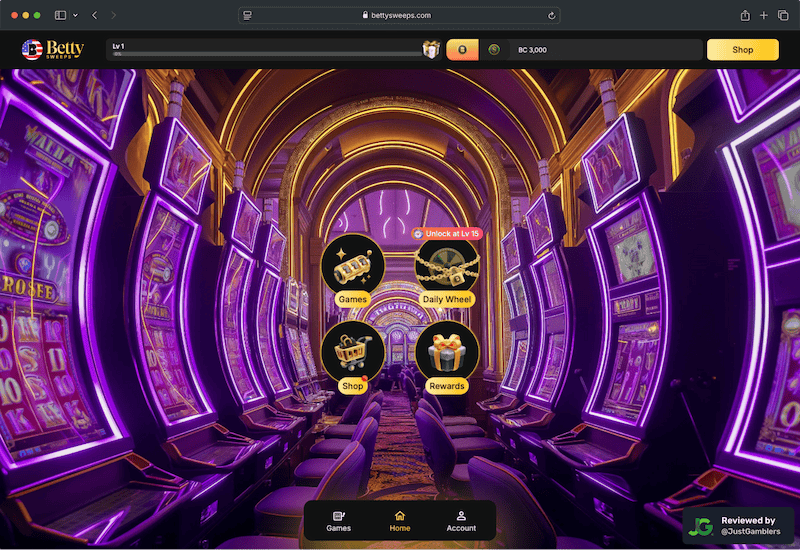Click the BC 3,000 balance display
This screenshot has width=800, height=550.
click(532, 50)
